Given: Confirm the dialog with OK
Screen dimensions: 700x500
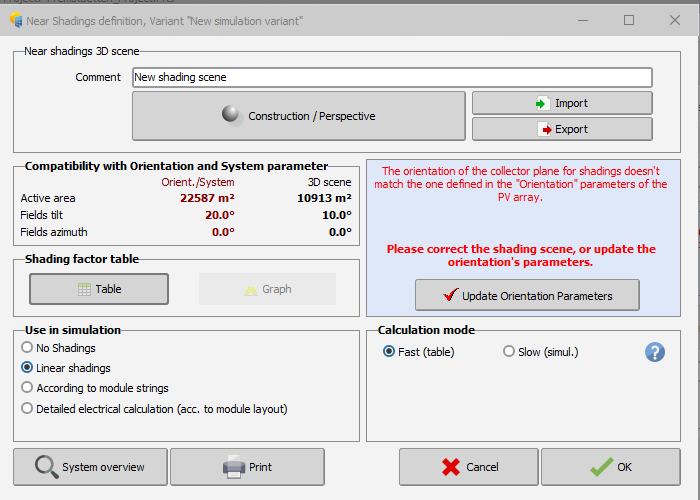Looking at the screenshot, I should 611,467.
